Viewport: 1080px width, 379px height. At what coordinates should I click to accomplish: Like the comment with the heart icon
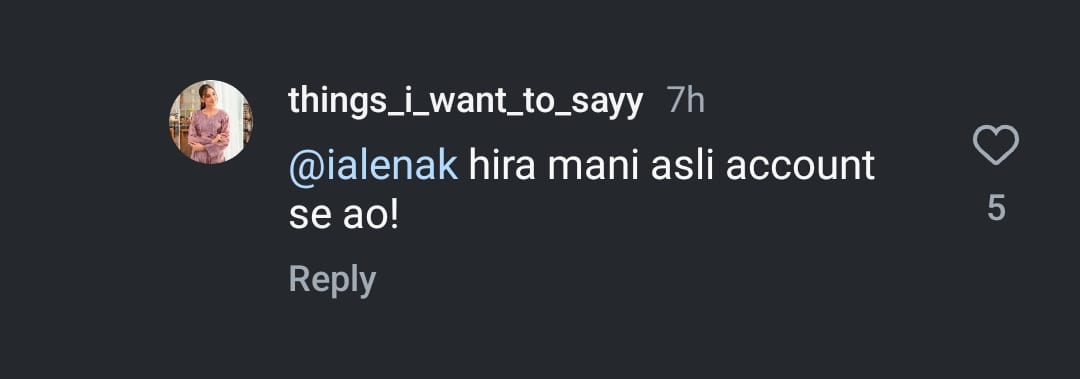click(995, 145)
